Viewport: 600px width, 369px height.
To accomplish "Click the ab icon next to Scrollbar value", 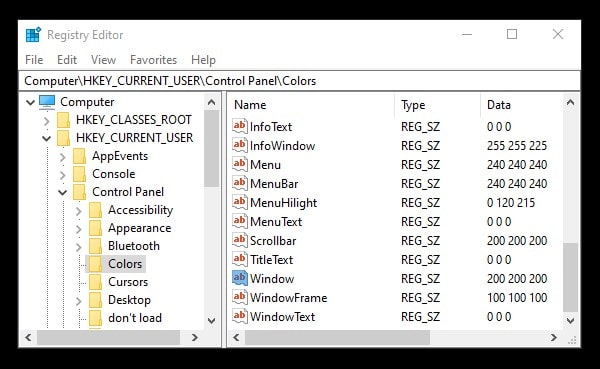I will [x=240, y=240].
